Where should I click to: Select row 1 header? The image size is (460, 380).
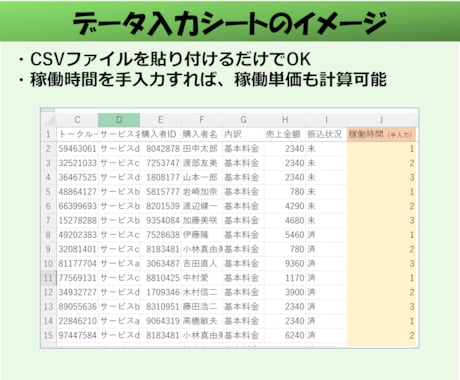point(49,134)
